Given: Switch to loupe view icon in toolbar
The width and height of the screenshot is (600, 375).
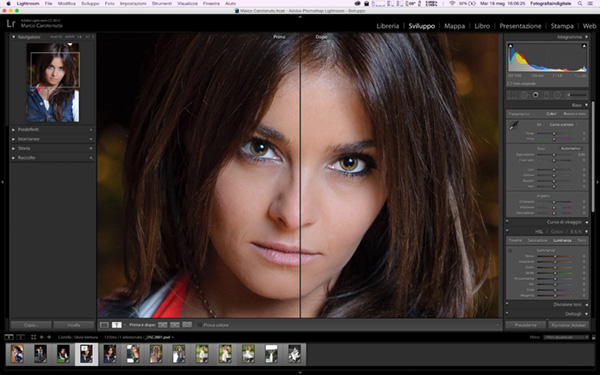Looking at the screenshot, I should [104, 325].
